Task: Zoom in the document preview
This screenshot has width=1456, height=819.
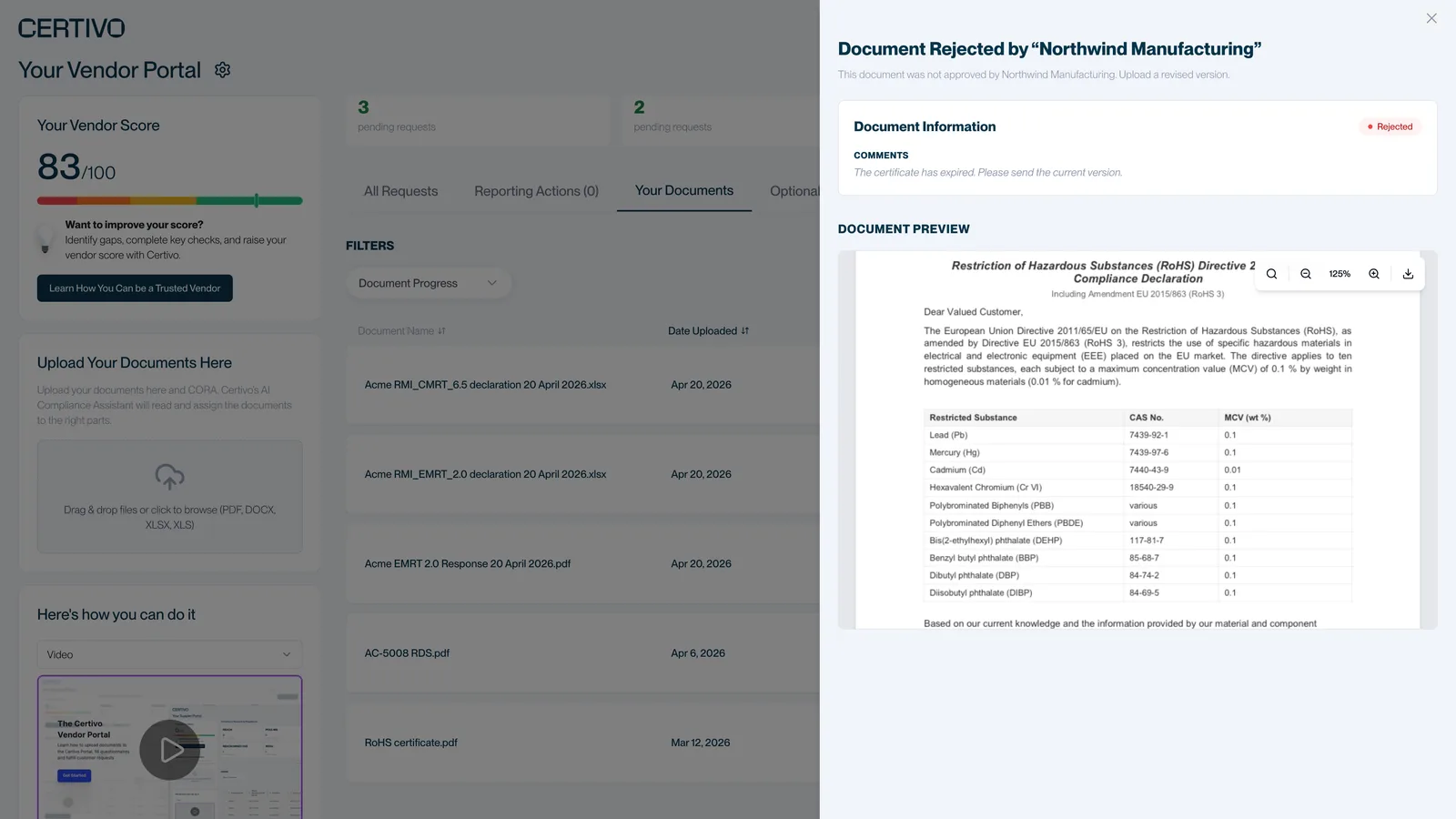Action: coord(1374,274)
